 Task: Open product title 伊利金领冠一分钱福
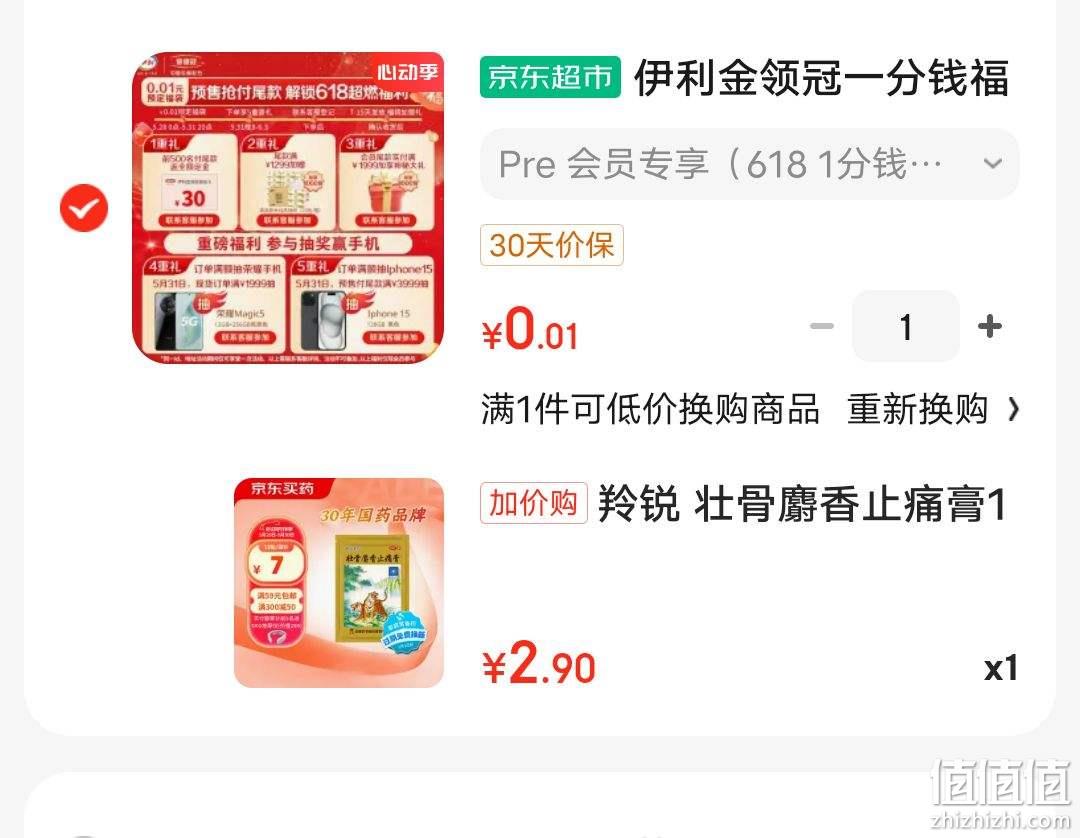pyautogui.click(x=822, y=77)
